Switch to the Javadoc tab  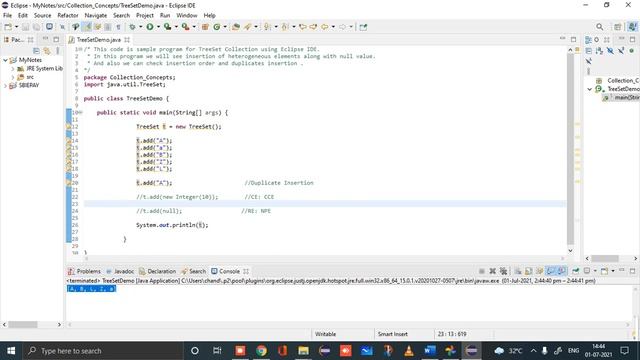[120, 271]
